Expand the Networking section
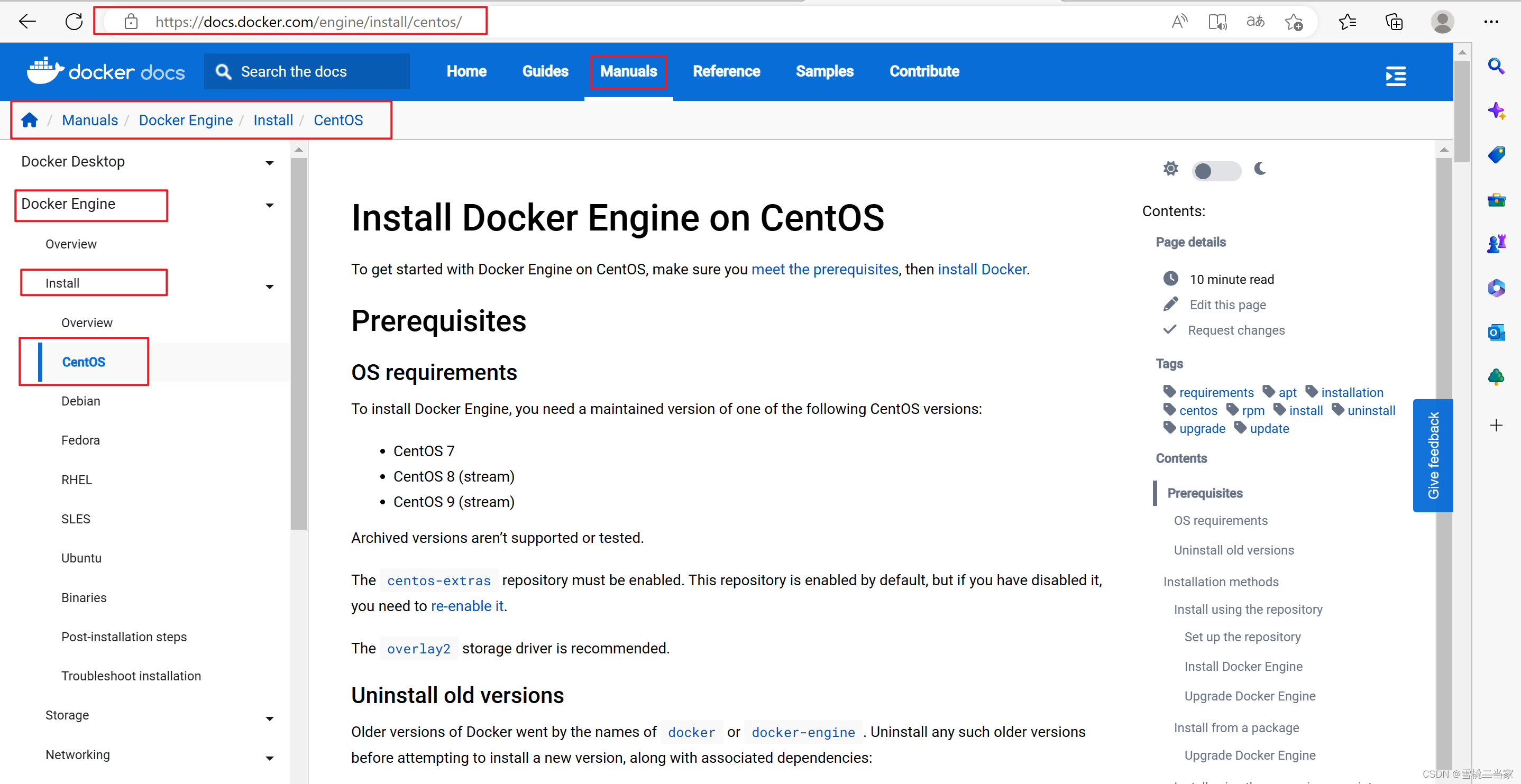The width and height of the screenshot is (1521, 784). (269, 758)
